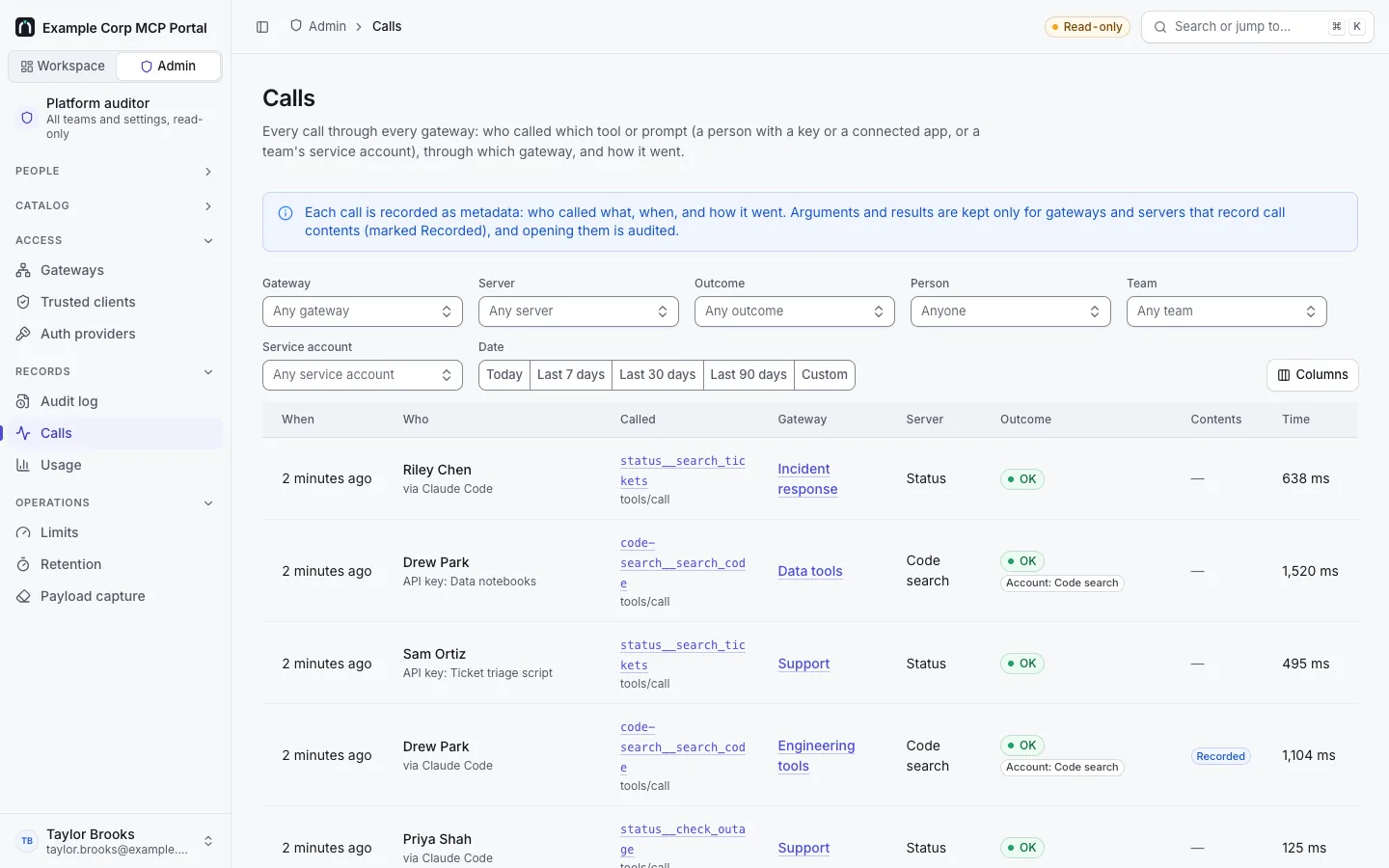Open the Columns button
The image size is (1389, 868).
(1313, 375)
